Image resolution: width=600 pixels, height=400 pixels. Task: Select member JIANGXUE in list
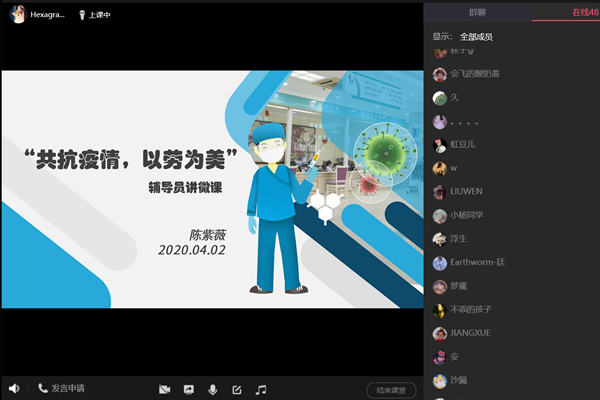(470, 333)
